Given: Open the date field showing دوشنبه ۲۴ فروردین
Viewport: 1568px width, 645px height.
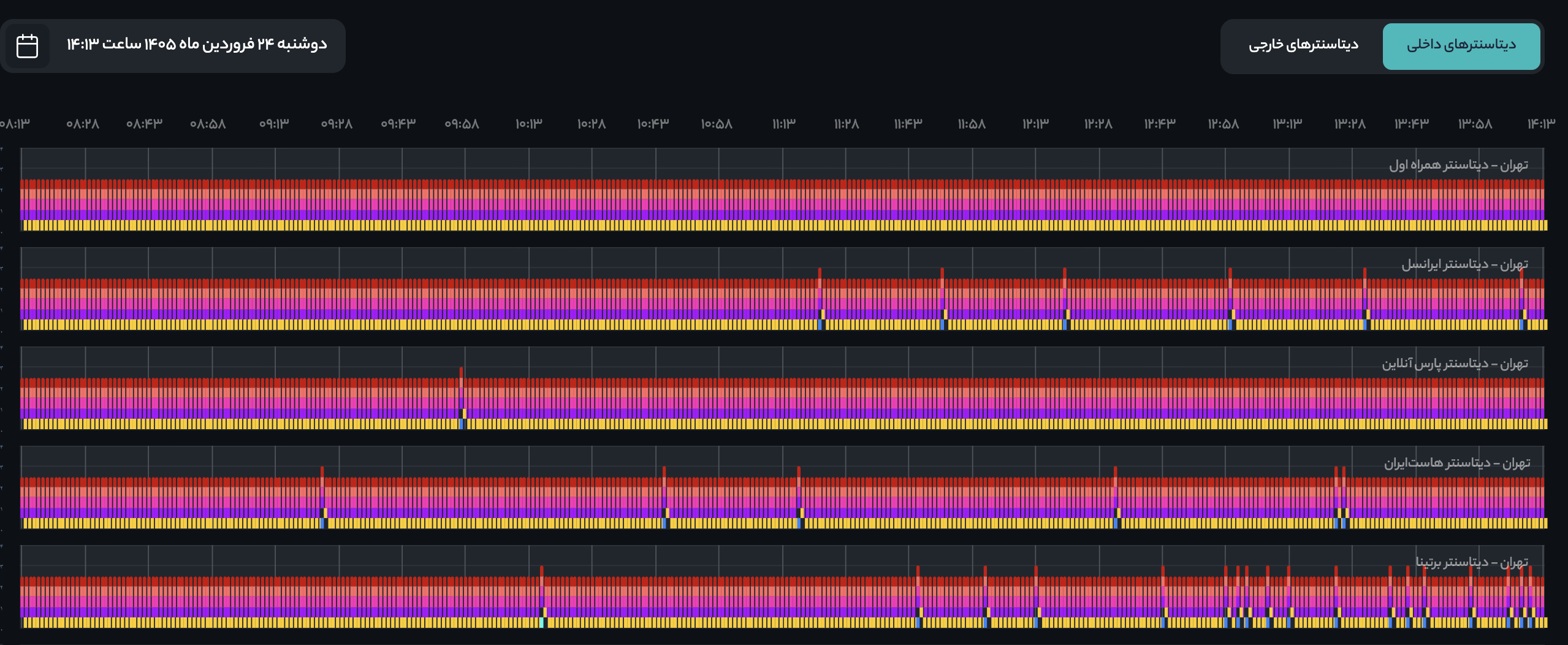Looking at the screenshot, I should coord(196,45).
